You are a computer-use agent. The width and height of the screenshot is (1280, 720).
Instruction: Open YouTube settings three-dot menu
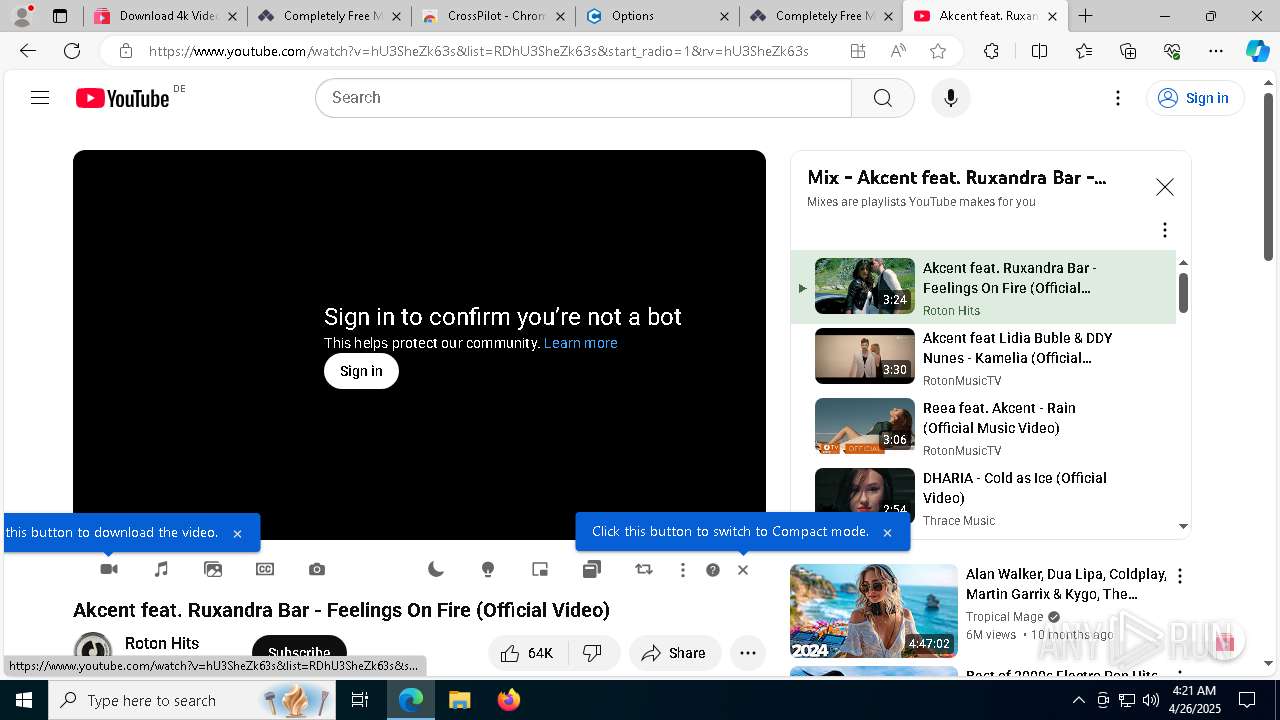[1118, 98]
